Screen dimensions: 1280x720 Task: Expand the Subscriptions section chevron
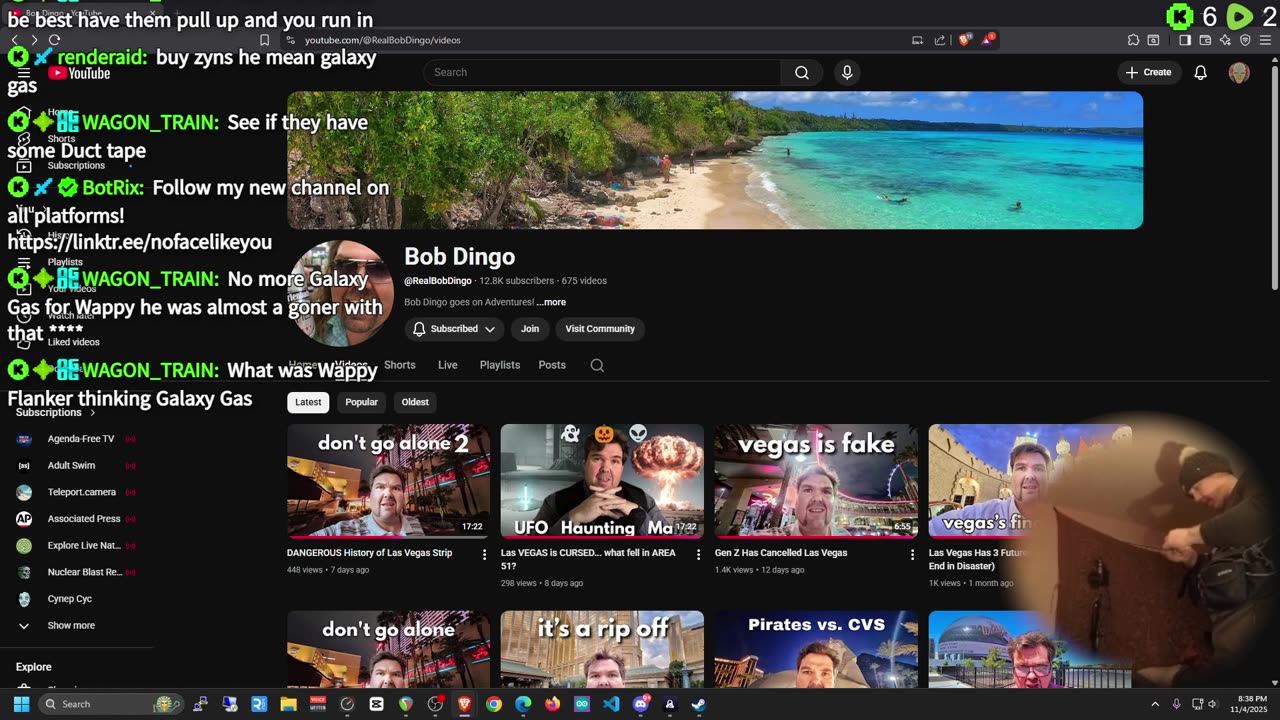(x=93, y=412)
